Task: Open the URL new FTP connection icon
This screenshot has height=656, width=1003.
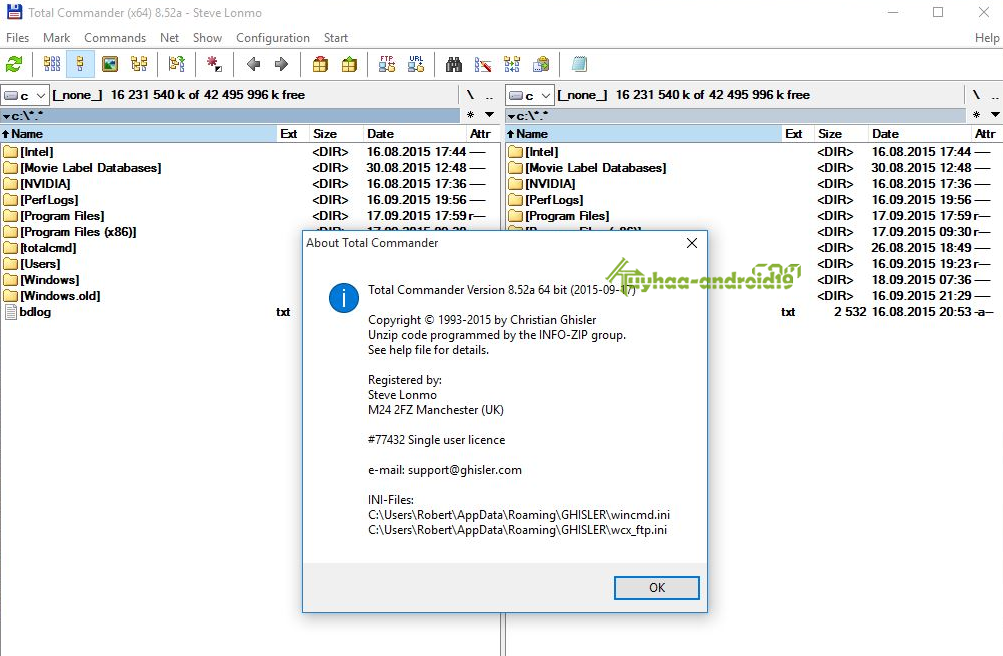Action: point(416,64)
